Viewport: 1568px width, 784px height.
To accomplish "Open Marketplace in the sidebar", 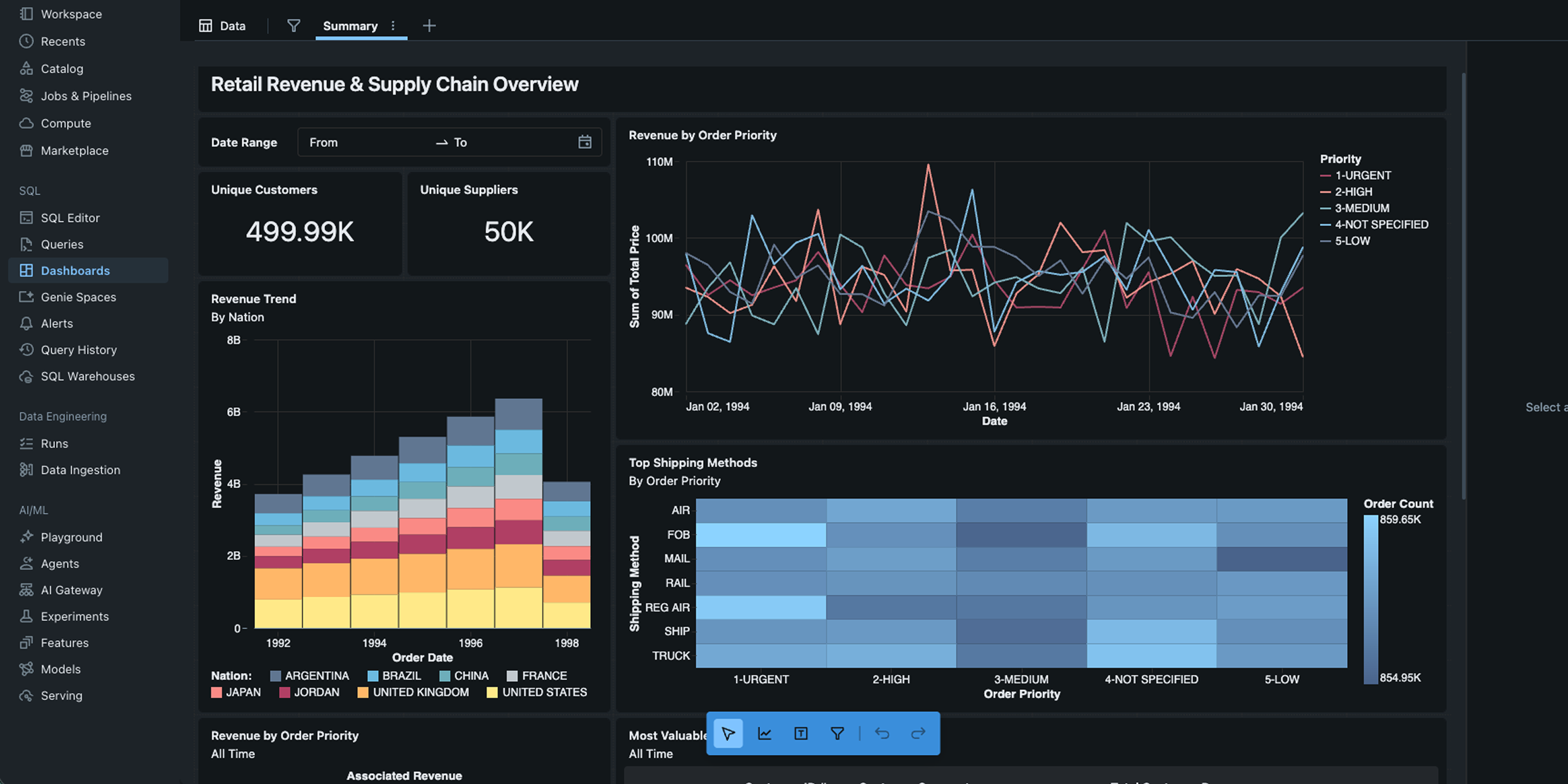I will 64,151.
